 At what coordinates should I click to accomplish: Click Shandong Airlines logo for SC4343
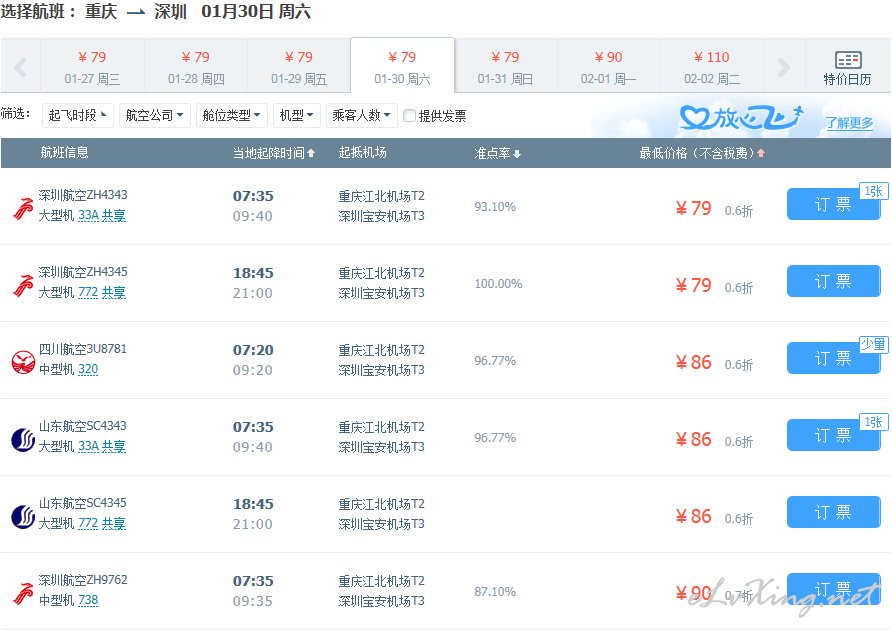[x=23, y=439]
